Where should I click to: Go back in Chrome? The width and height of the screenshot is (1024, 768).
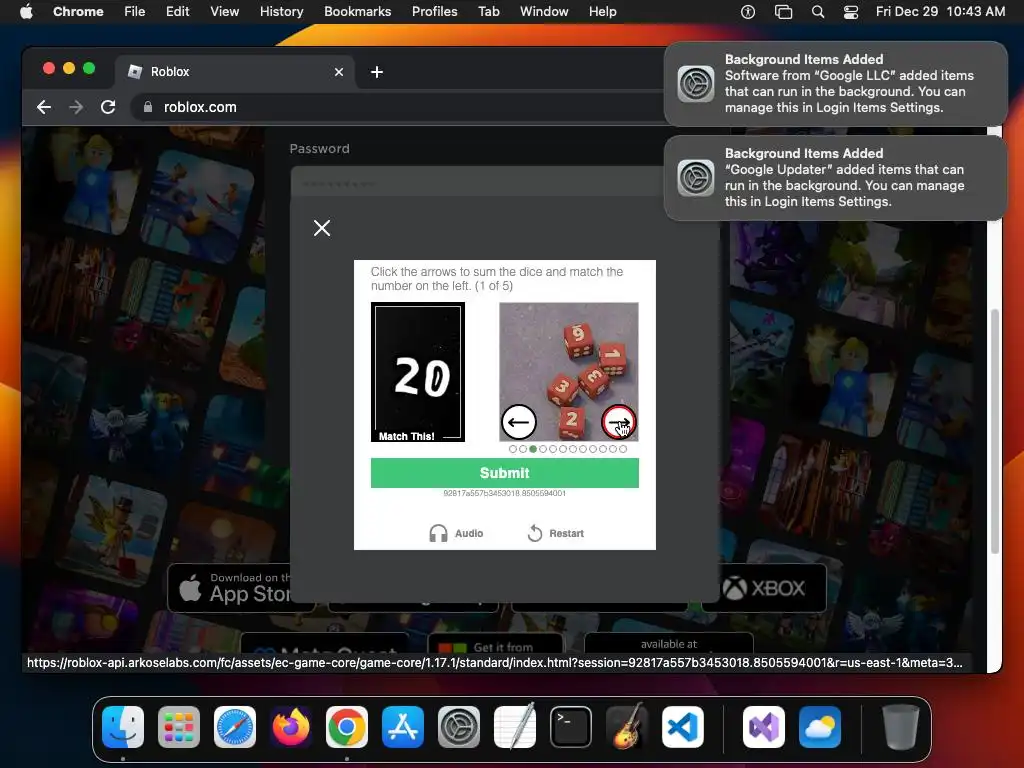pyautogui.click(x=44, y=107)
